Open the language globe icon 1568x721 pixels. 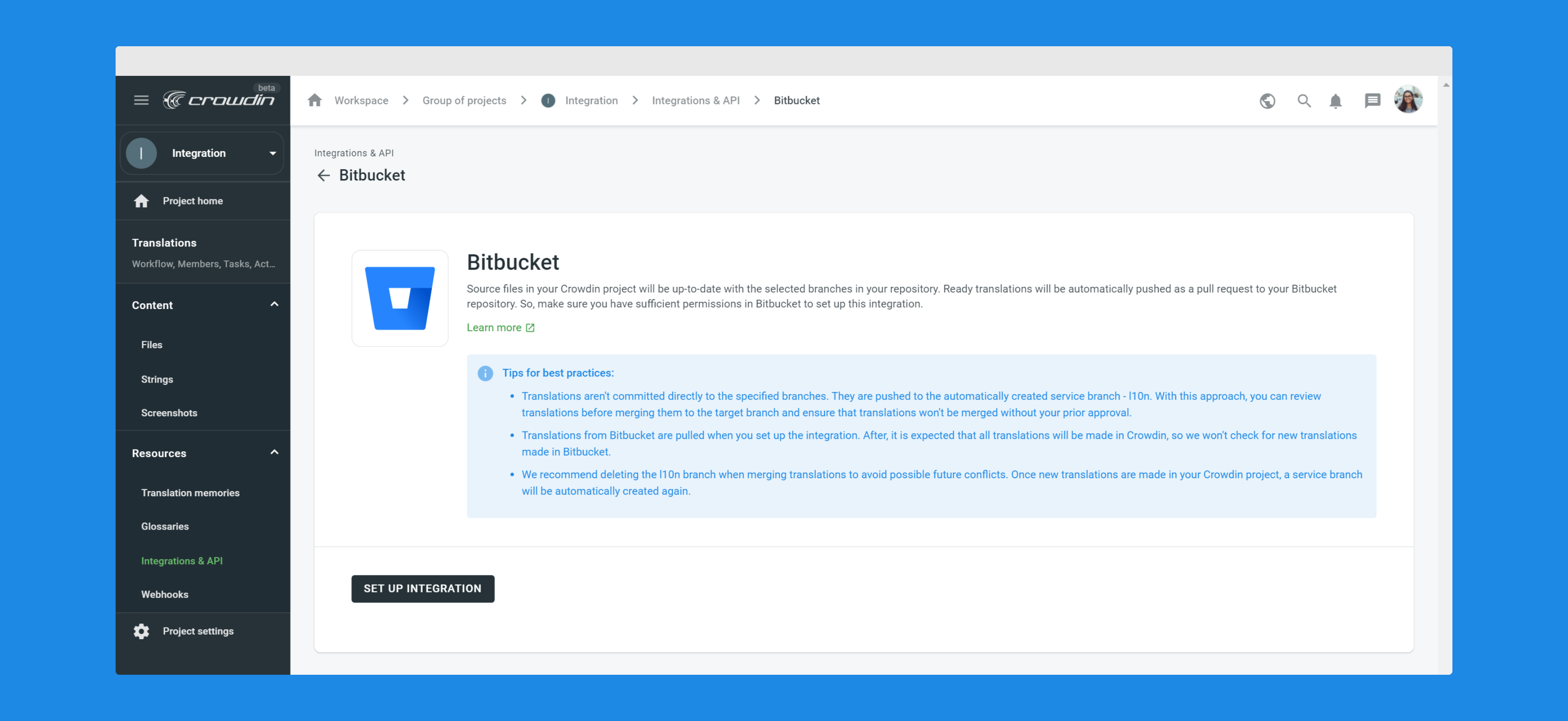1267,101
